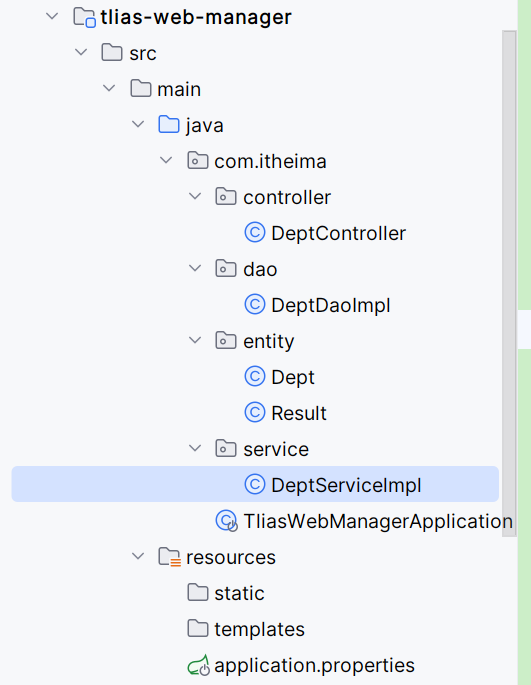Click the TliasWebManagerApplication runnable class icon
Screen dimensions: 531x685
[227, 521]
